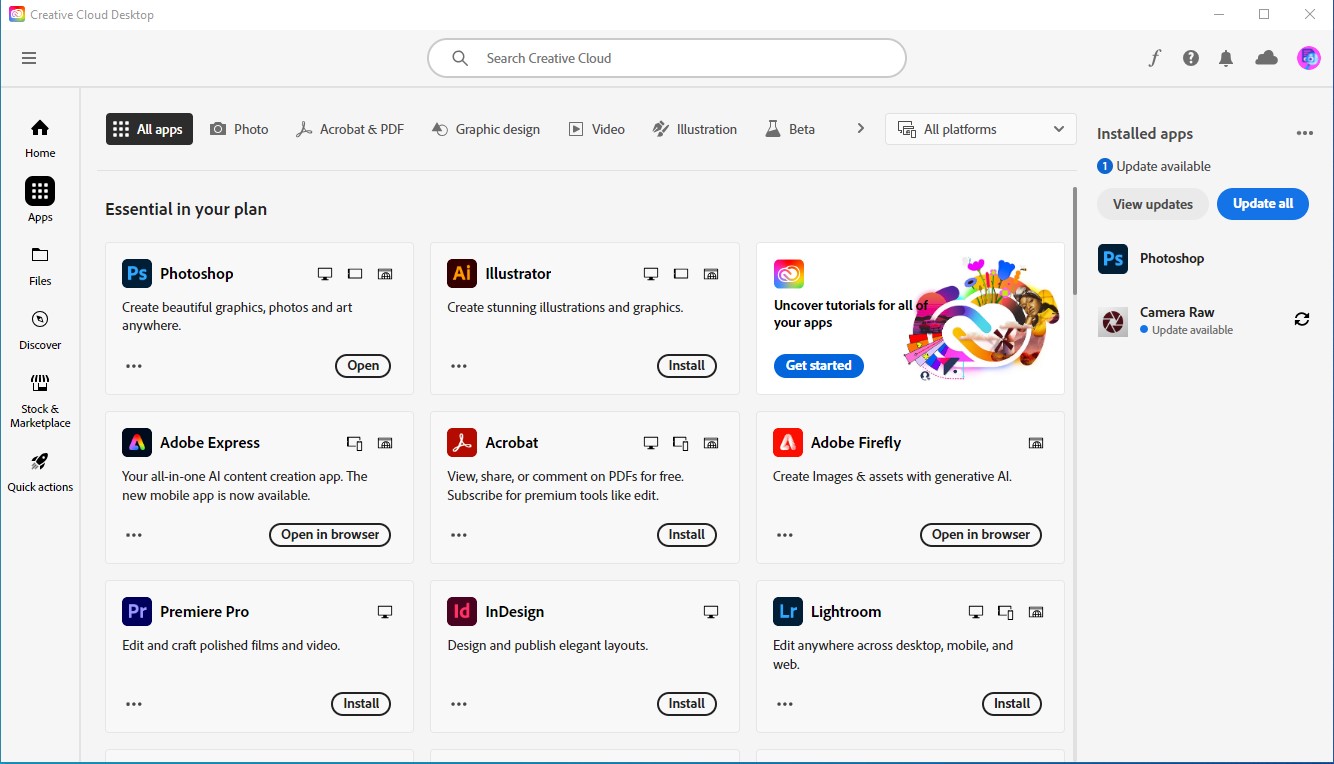Image resolution: width=1334 pixels, height=764 pixels.
Task: Click the Lightroom app icon
Action: (788, 611)
